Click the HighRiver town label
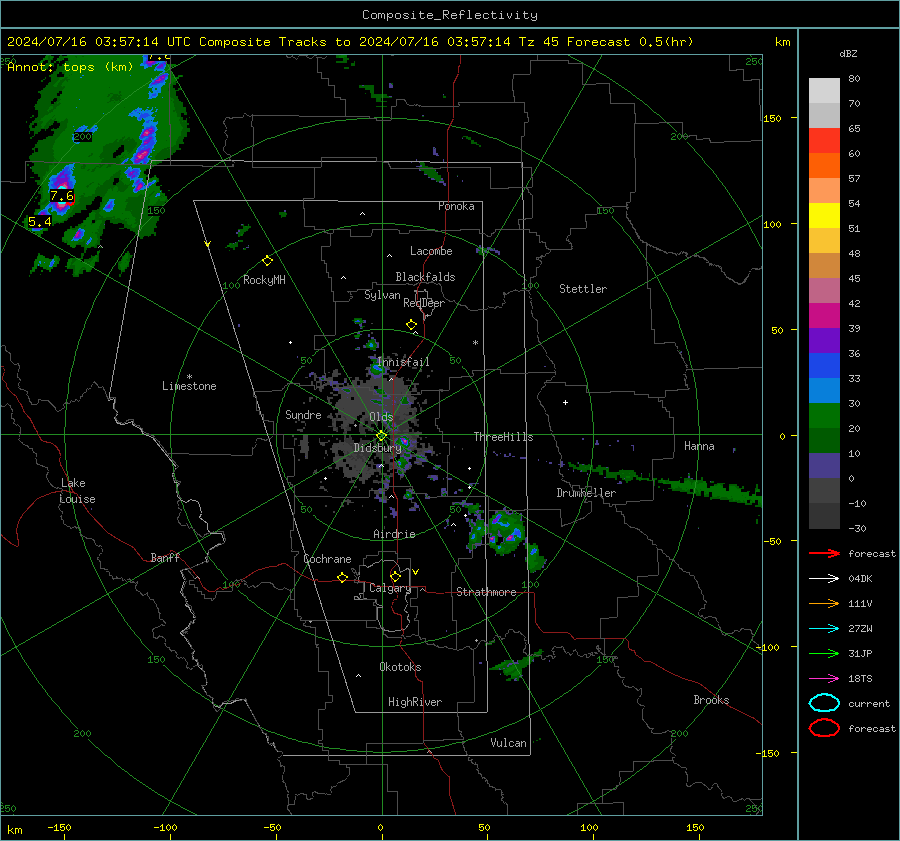 [415, 702]
